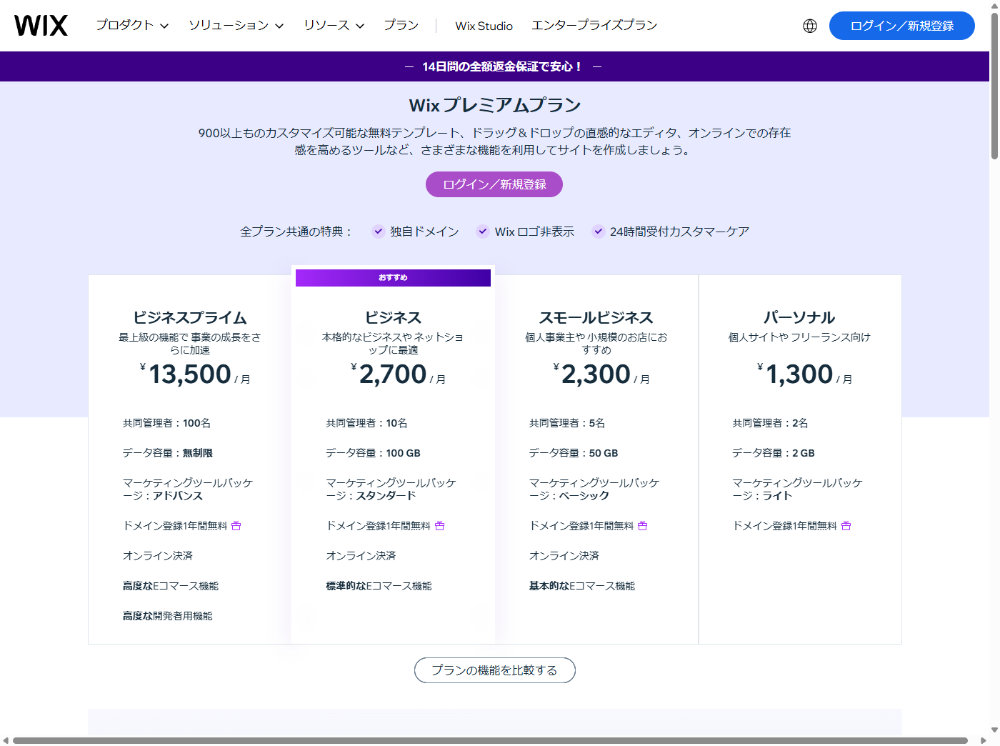The image size is (1000, 746).
Task: Click the checkmark icon before 独自ドメイン
Action: pyautogui.click(x=379, y=231)
